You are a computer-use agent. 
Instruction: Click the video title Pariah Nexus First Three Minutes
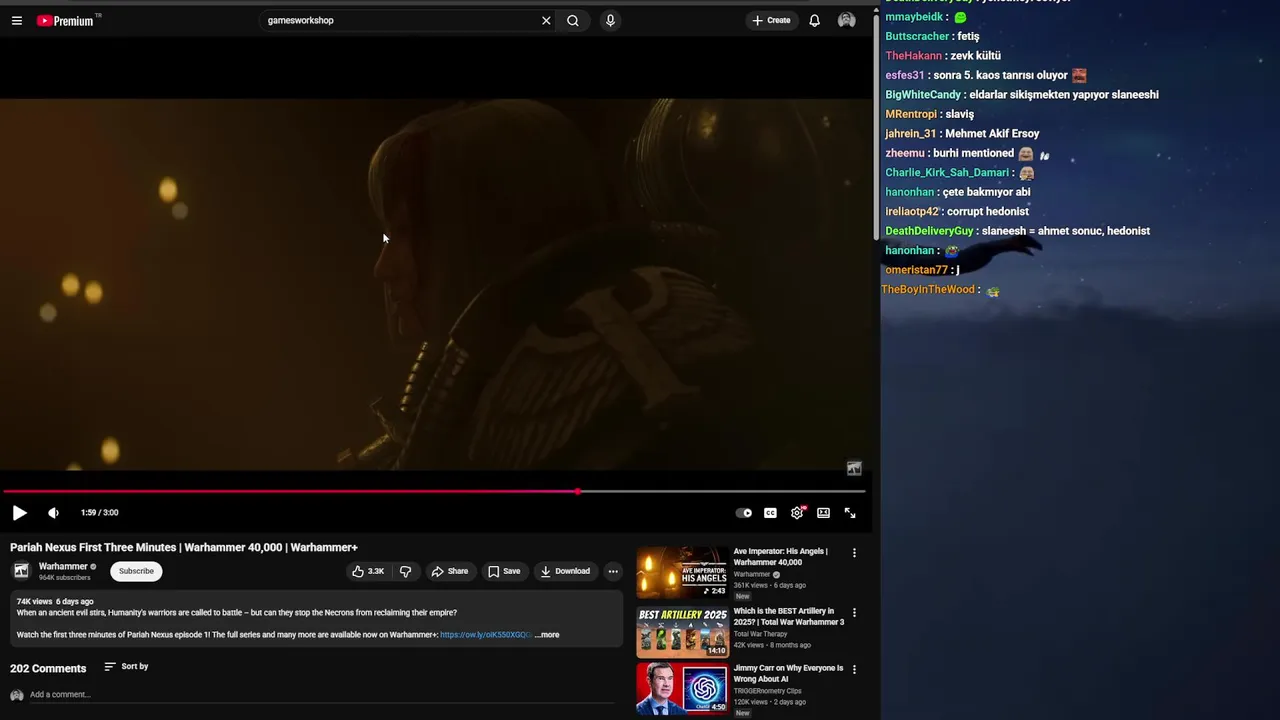[184, 547]
